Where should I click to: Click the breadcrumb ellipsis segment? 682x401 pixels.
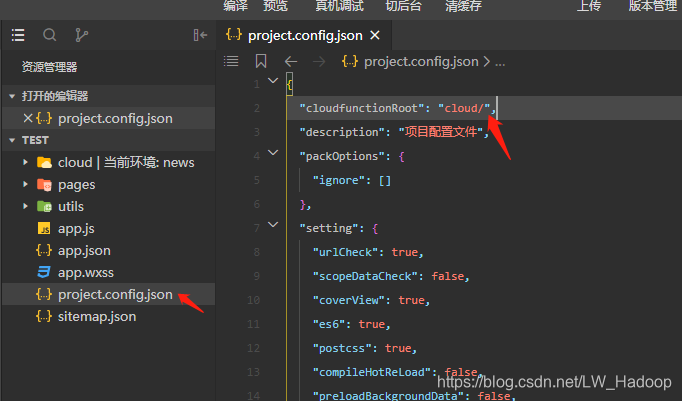[500, 63]
